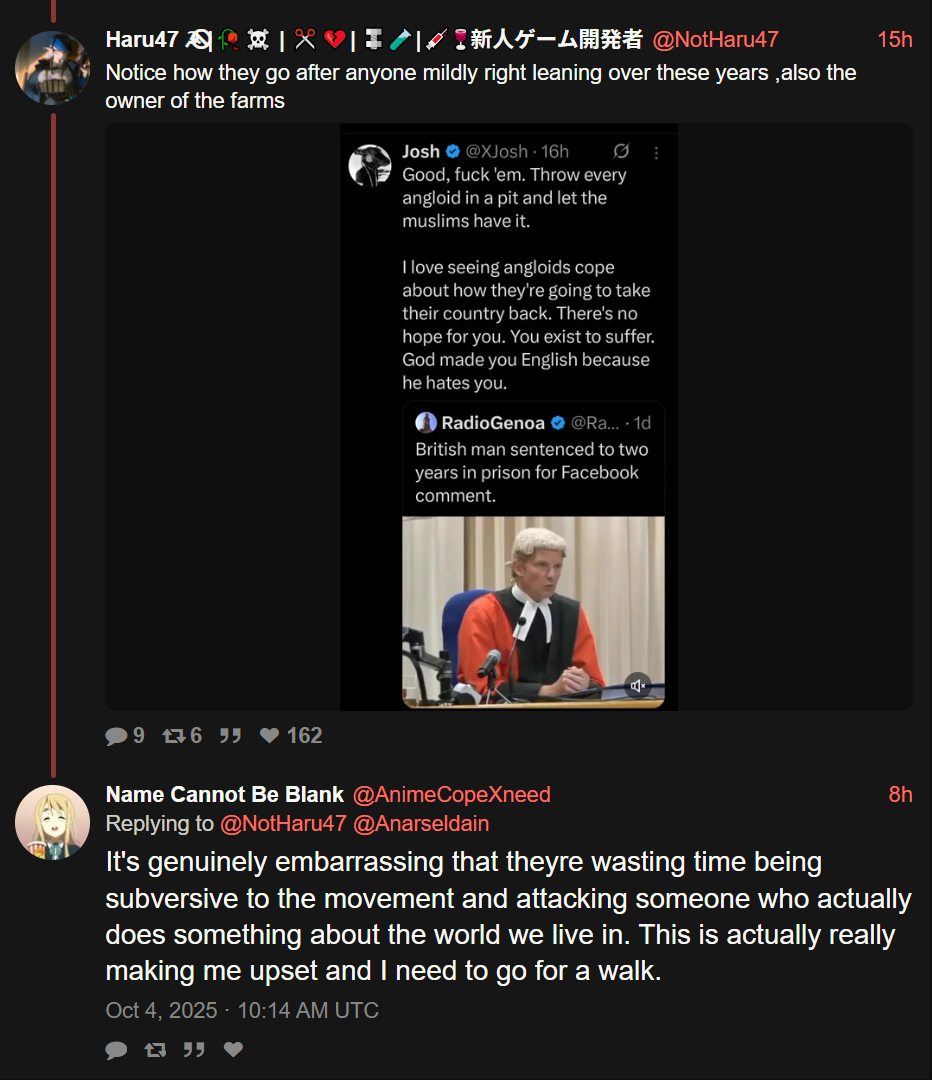Click the quote icon on Haru47's post

[231, 736]
